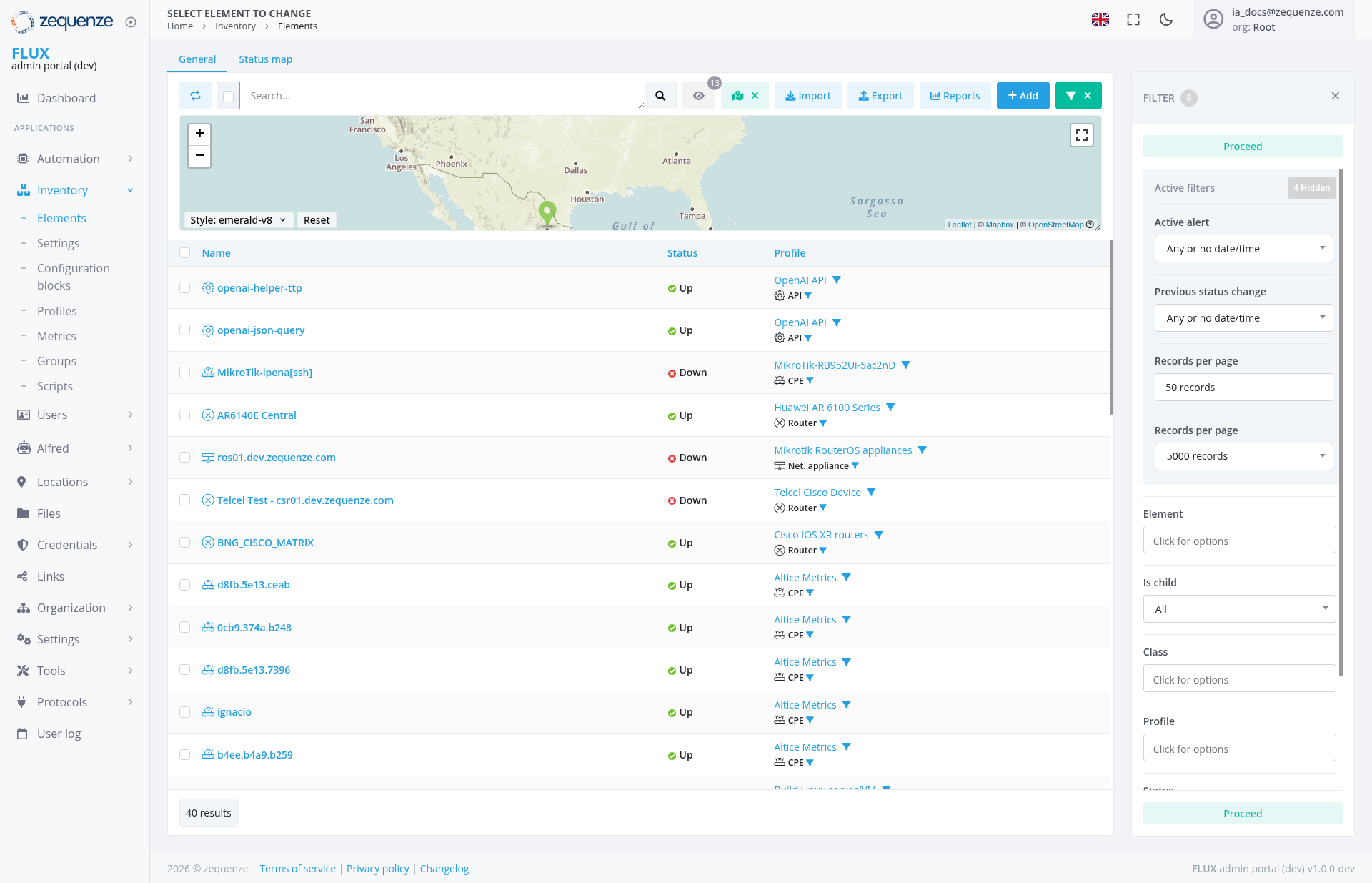Screen dimensions: 1372x883
Task: Click the table vertical scrollbar
Action: [x=1111, y=327]
